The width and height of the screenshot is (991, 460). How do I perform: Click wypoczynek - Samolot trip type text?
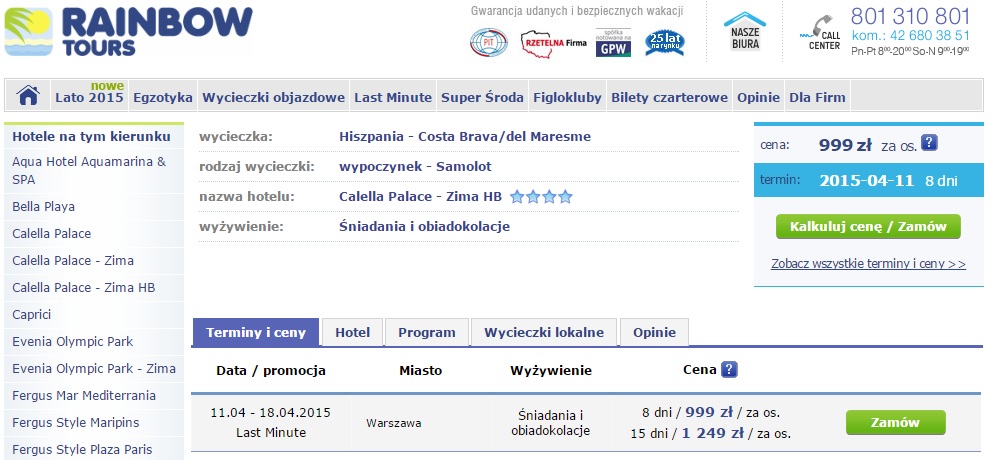(x=415, y=167)
